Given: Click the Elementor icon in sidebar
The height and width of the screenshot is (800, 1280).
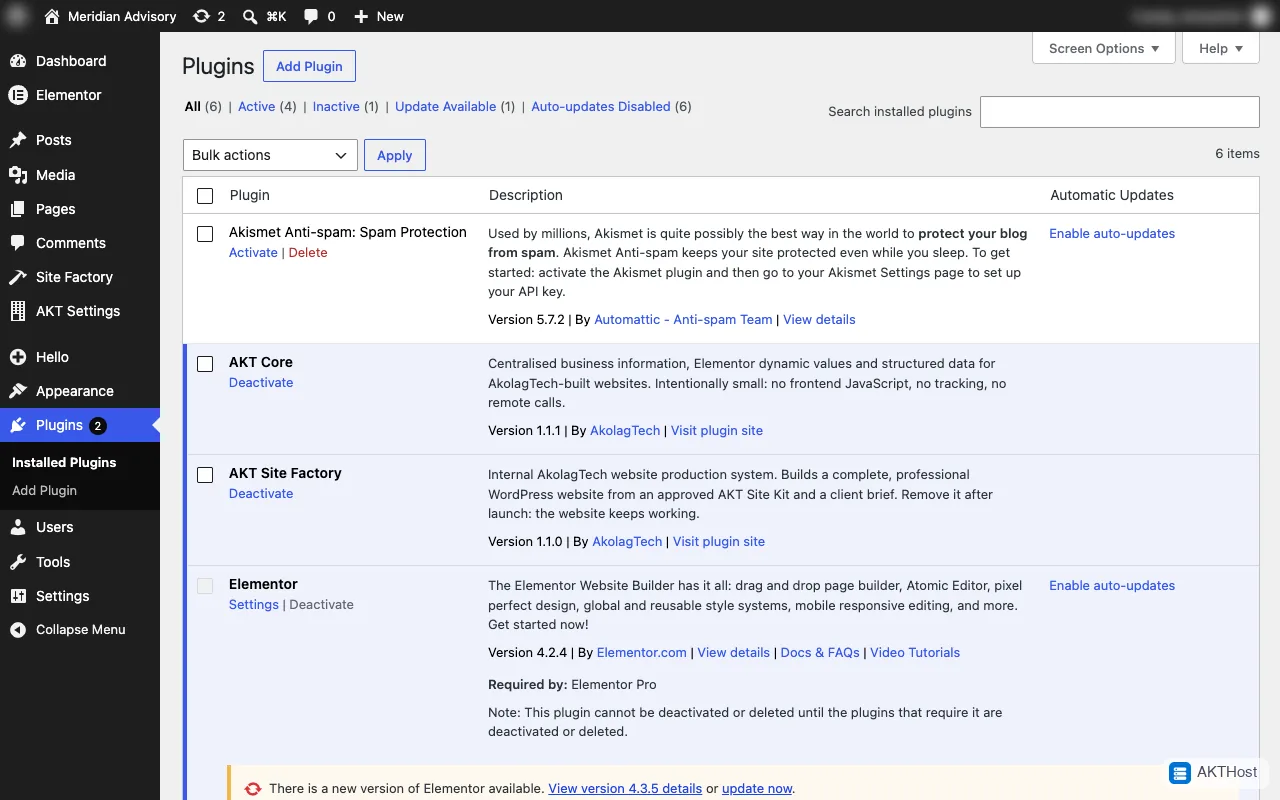Looking at the screenshot, I should point(18,95).
